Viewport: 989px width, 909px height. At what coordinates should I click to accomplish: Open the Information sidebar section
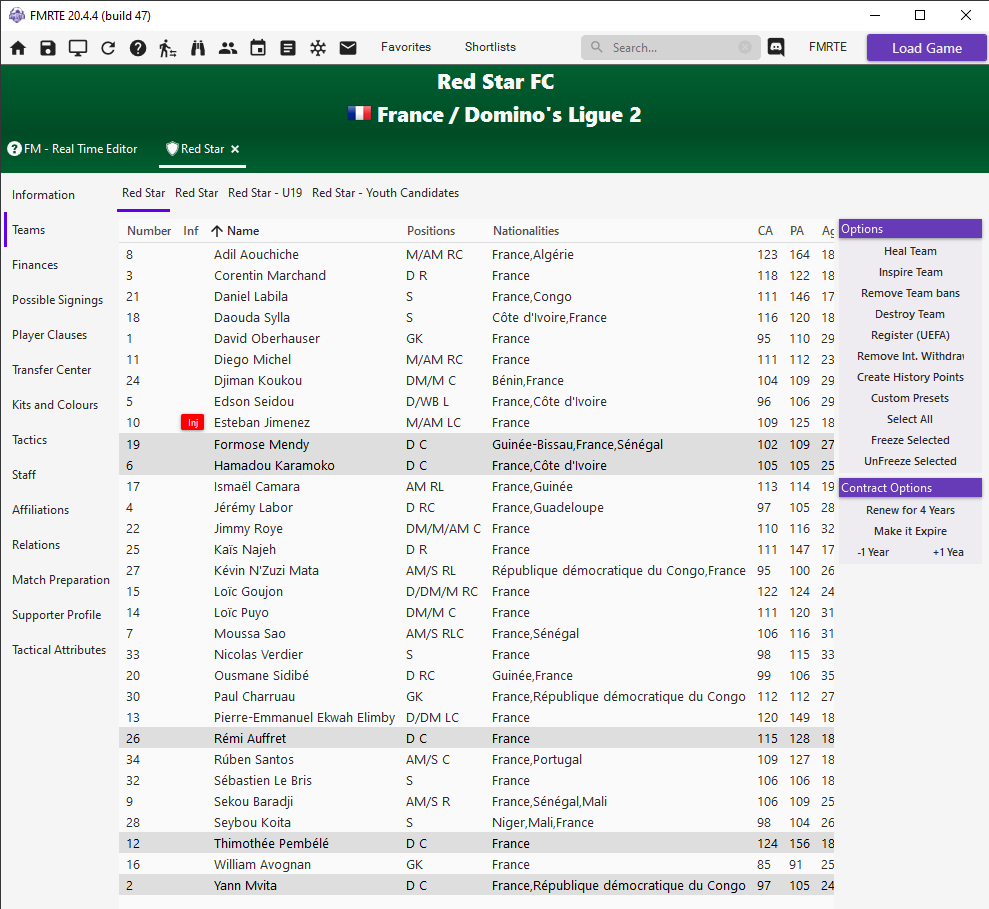[x=43, y=195]
